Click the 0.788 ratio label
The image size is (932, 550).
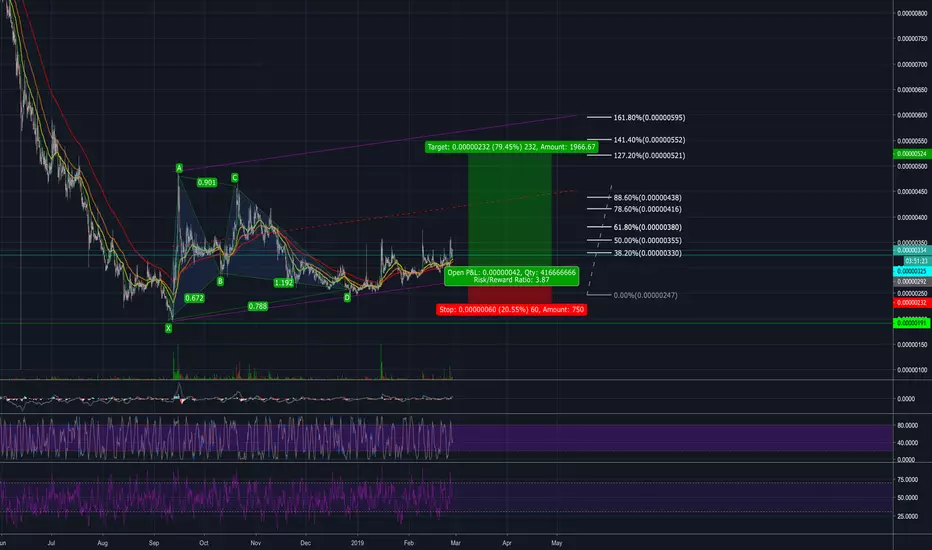point(257,306)
